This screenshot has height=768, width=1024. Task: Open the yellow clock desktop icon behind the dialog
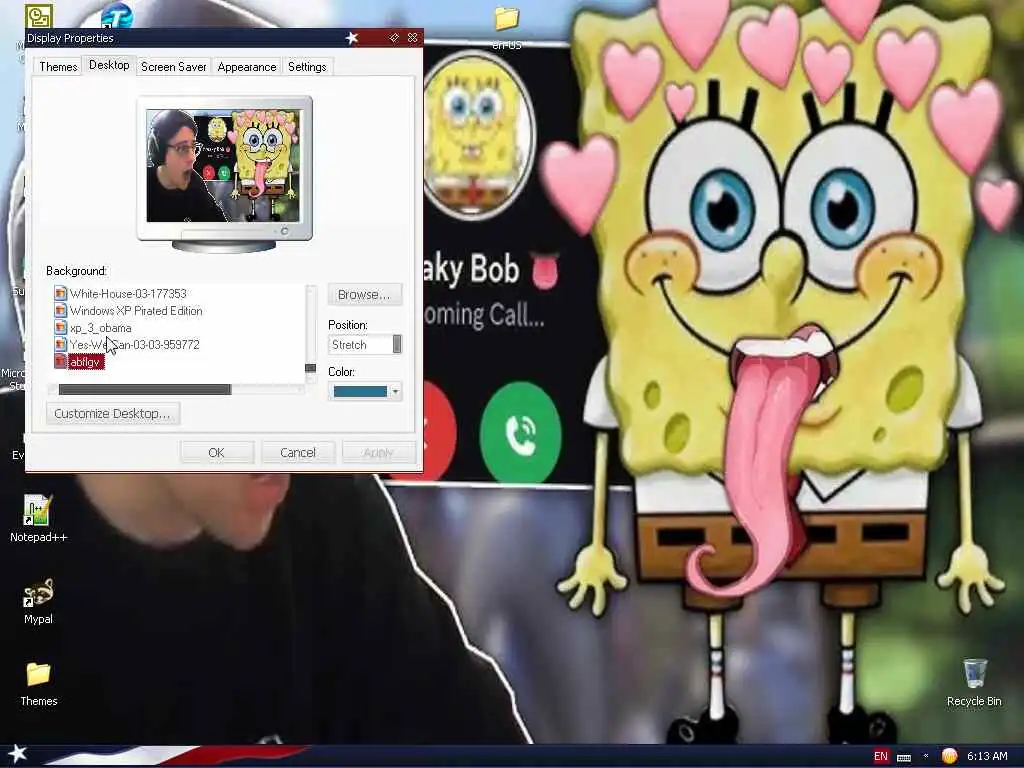point(39,16)
